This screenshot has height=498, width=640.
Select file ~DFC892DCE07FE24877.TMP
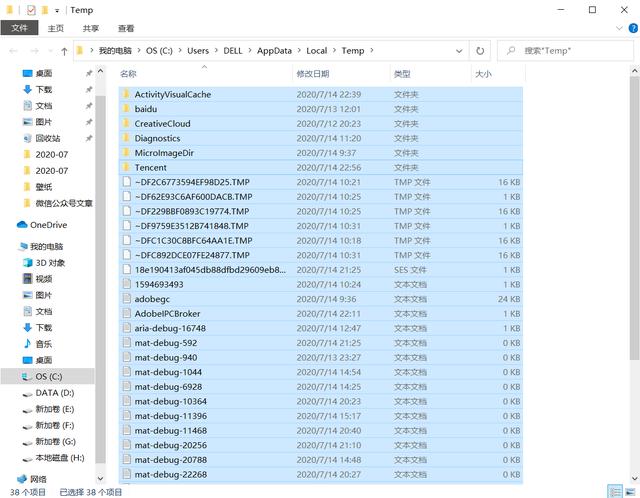pos(321,255)
